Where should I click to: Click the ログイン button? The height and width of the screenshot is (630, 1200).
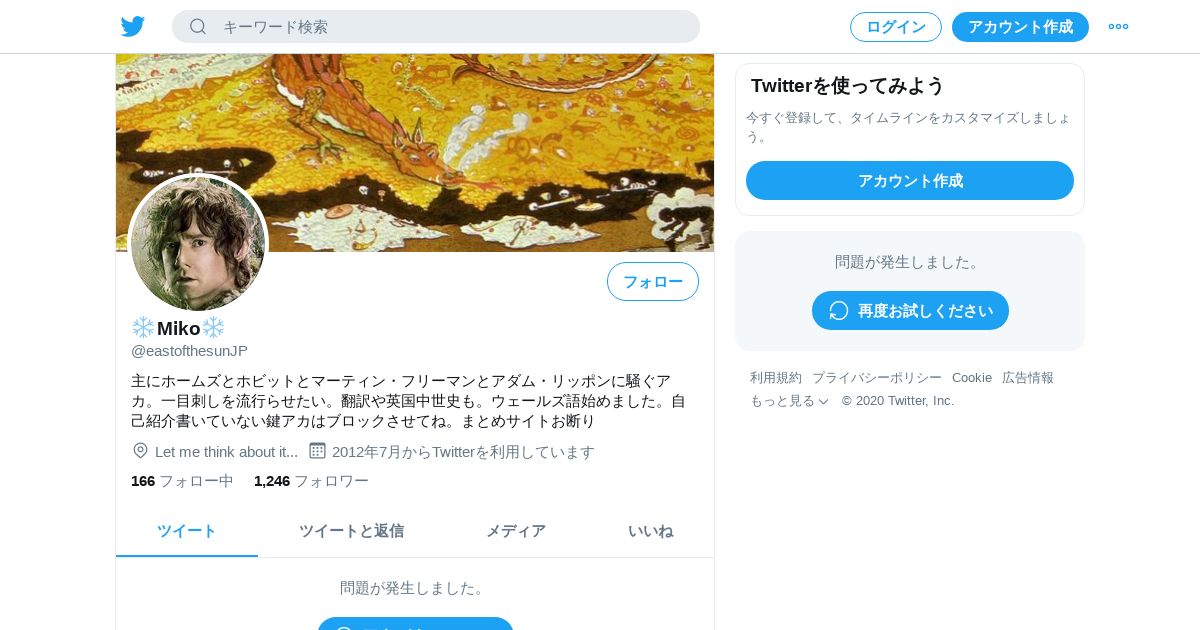896,27
